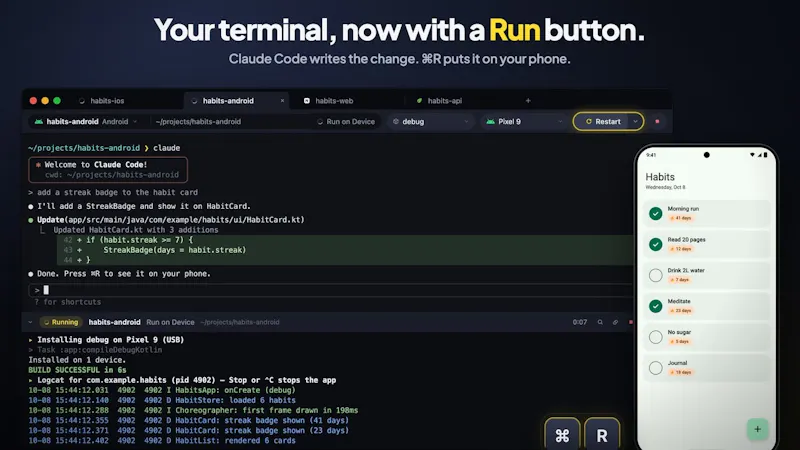The image size is (800, 450).
Task: Open the debug build variant dropdown
Action: 431,121
